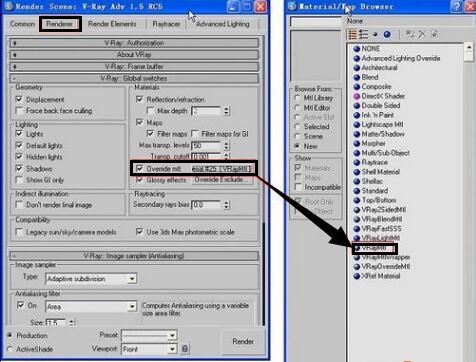This screenshot has height=362, width=476.
Task: Click Secondary rays bias value field
Action: tap(206, 205)
